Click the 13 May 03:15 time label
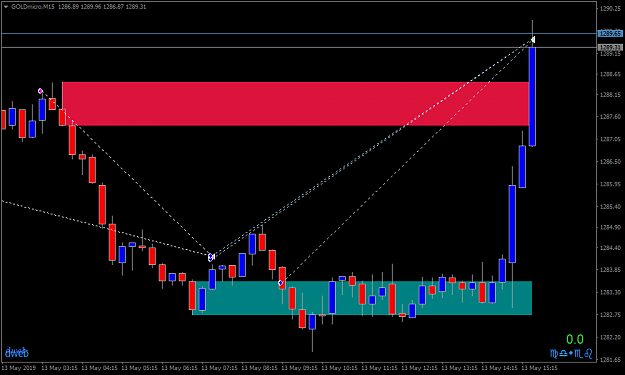The height and width of the screenshot is (375, 625). [x=59, y=368]
